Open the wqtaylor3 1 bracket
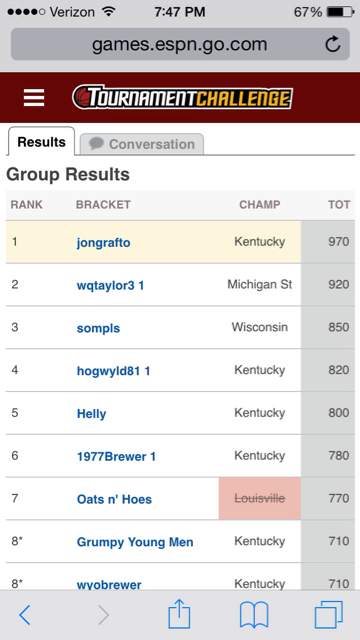This screenshot has width=360, height=640. (110, 285)
